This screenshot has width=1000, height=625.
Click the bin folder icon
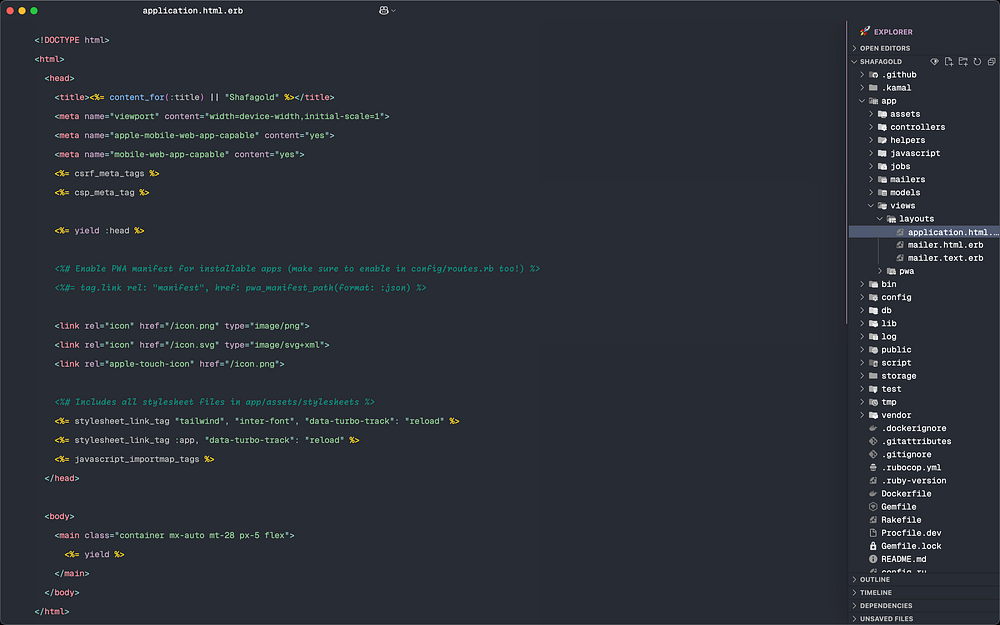pos(874,284)
